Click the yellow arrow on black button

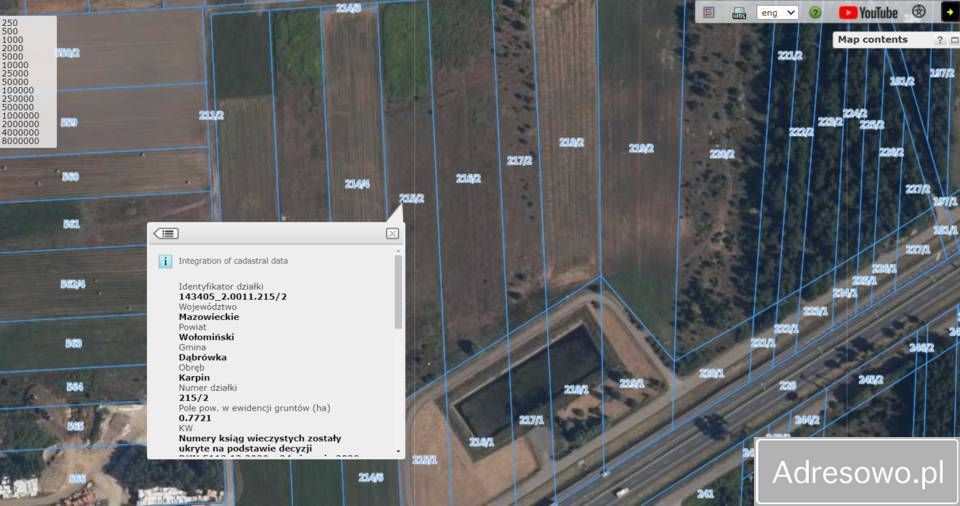[x=950, y=12]
